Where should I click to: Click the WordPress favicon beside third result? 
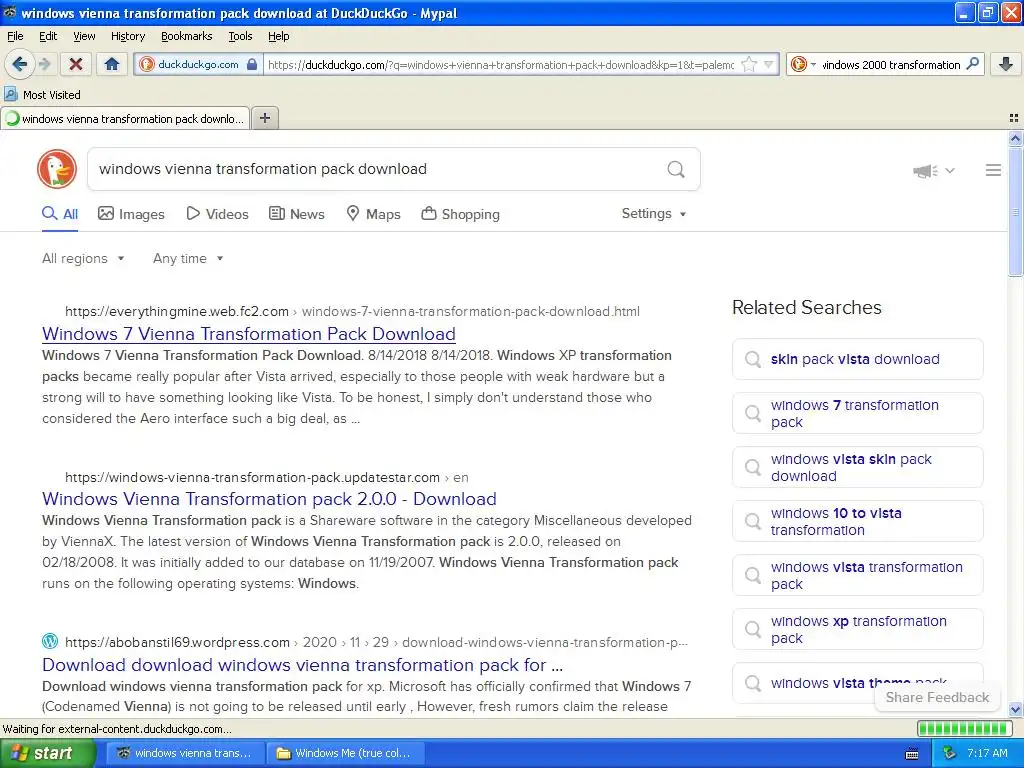click(x=50, y=641)
